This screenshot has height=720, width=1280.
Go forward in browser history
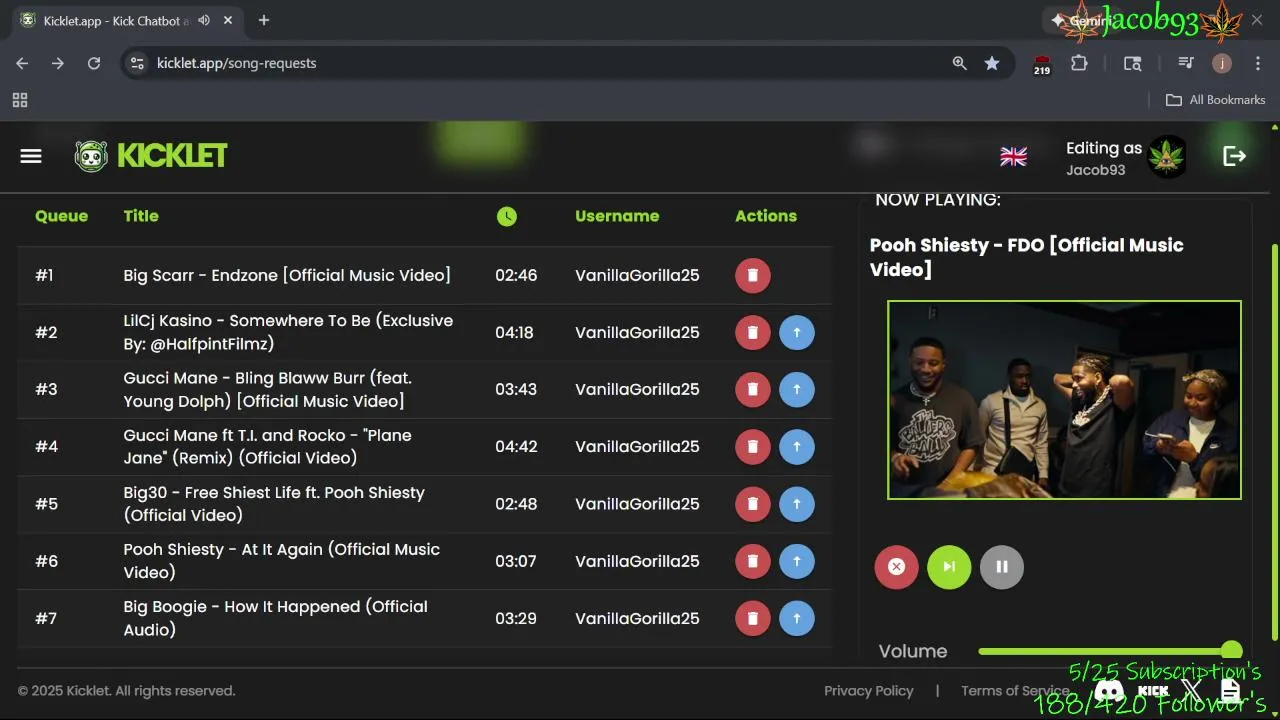[58, 63]
